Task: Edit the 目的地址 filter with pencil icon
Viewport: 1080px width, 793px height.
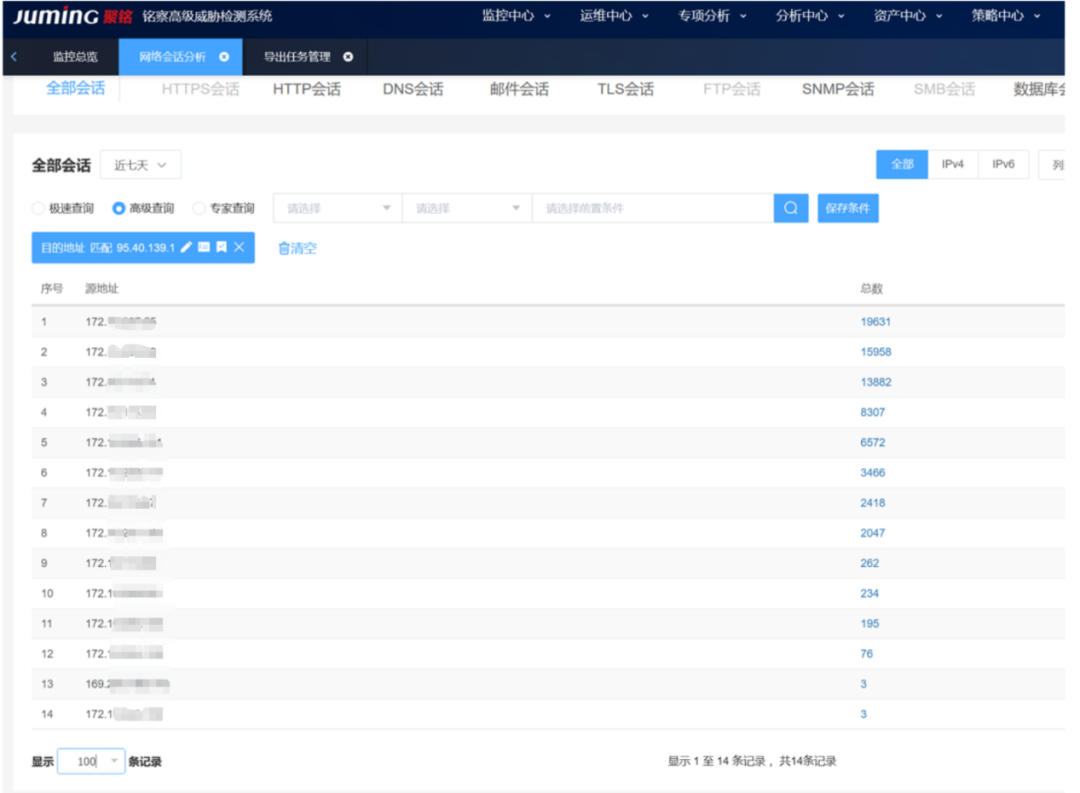Action: (x=186, y=247)
